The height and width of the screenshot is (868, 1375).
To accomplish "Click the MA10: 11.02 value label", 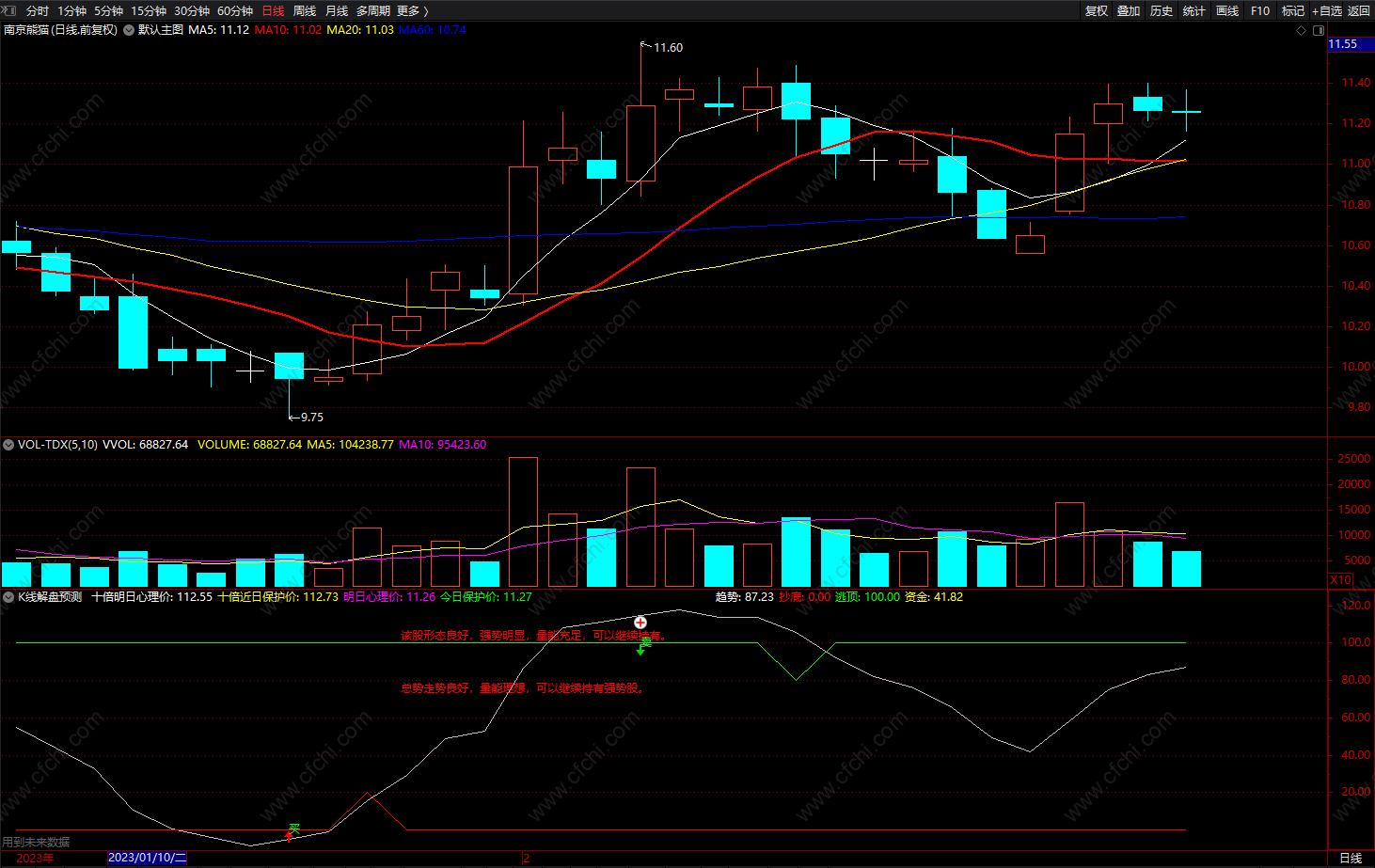I will [288, 30].
